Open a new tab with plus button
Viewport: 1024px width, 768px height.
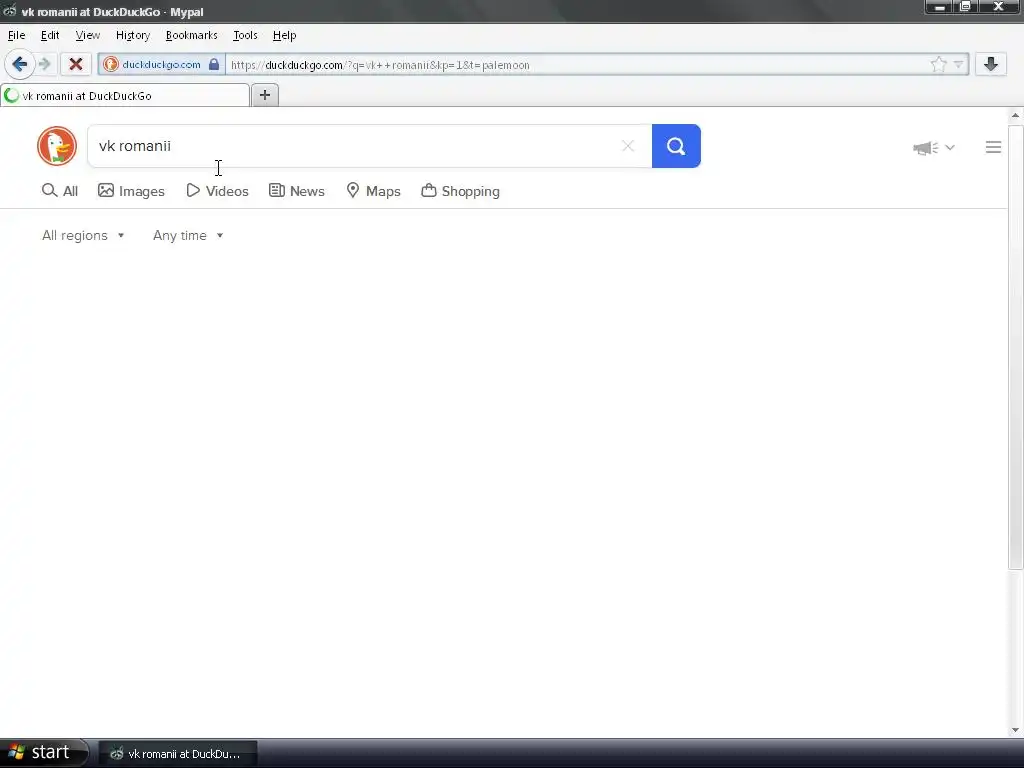264,95
